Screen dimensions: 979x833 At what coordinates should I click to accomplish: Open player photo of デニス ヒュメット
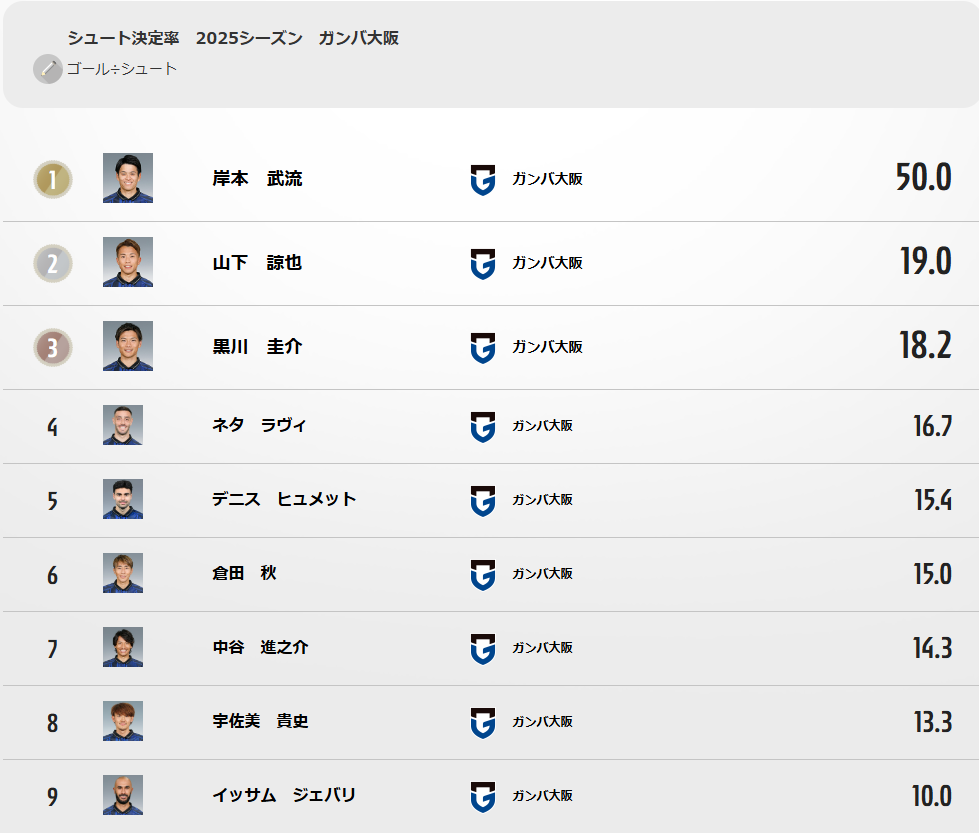point(123,499)
